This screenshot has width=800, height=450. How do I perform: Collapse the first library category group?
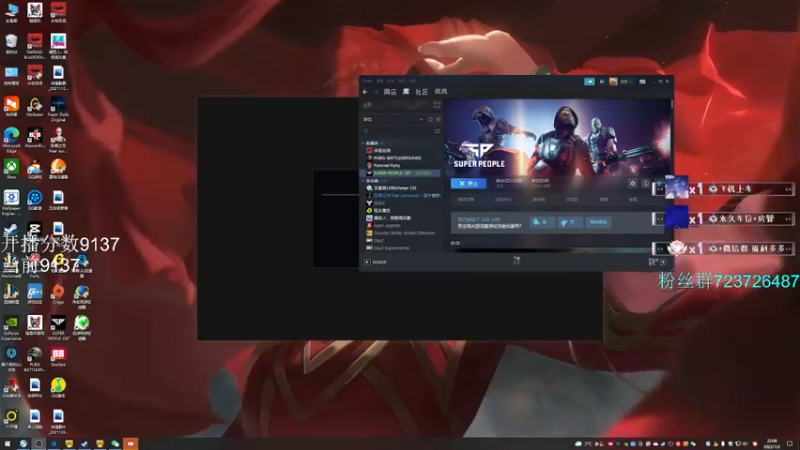coord(363,143)
